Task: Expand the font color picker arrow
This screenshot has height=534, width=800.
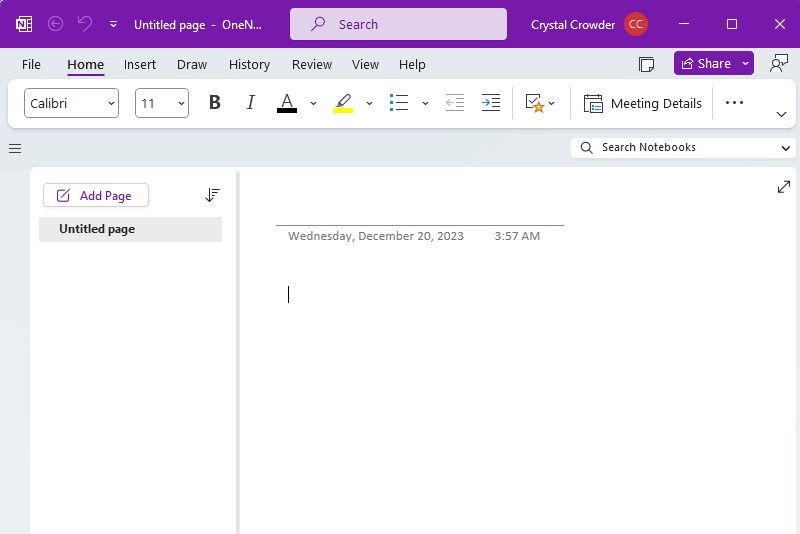Action: click(x=313, y=103)
